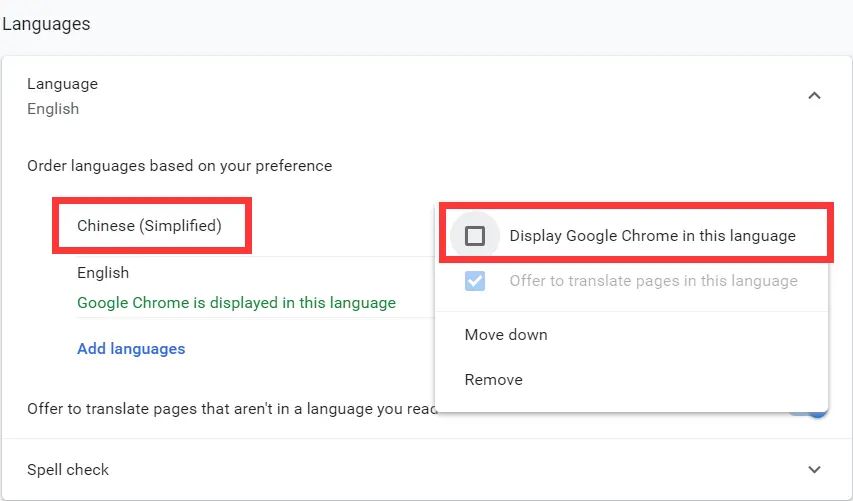Viewport: 853px width, 501px height.
Task: Check Display Google Chrome in this language
Action: 474,236
